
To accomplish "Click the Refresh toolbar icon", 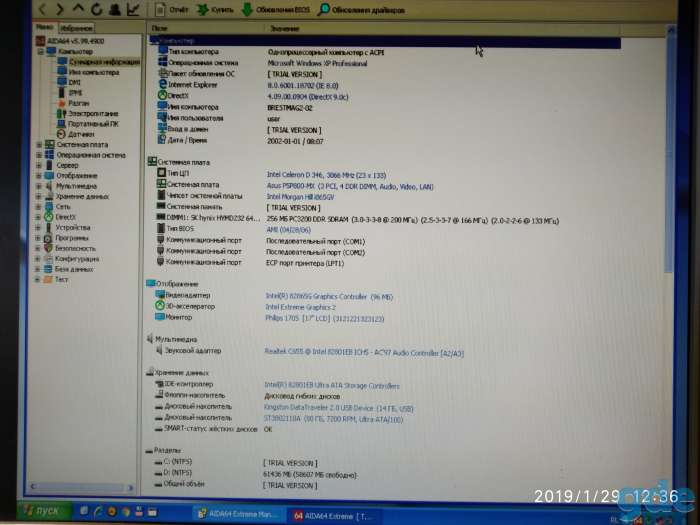I will tap(96, 8).
